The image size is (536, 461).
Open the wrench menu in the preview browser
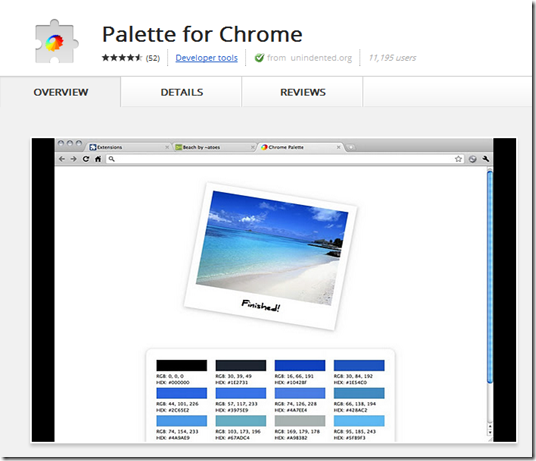pos(485,159)
